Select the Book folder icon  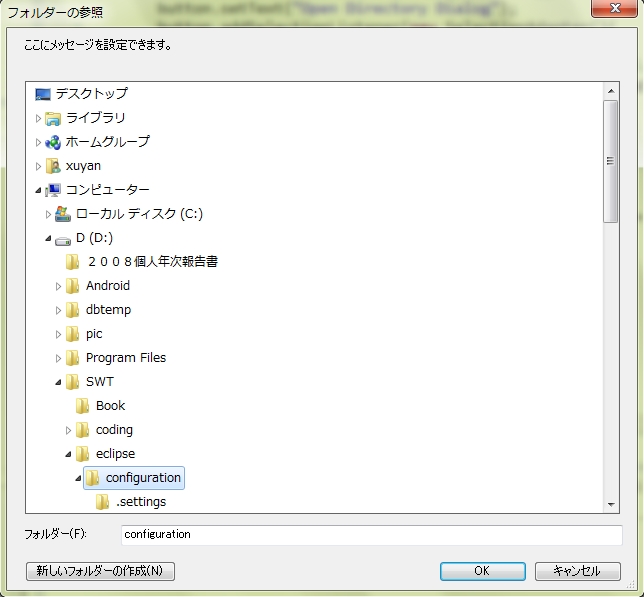coord(83,406)
